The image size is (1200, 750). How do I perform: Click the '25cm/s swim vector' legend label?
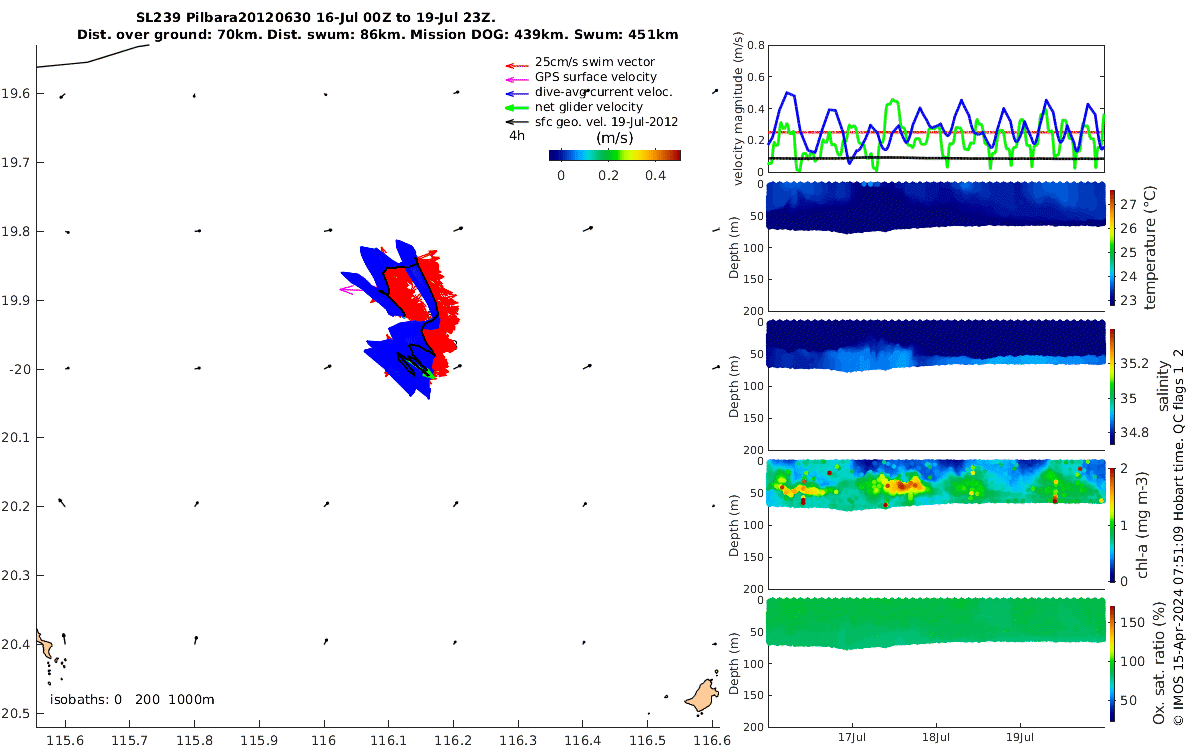pyautogui.click(x=595, y=62)
